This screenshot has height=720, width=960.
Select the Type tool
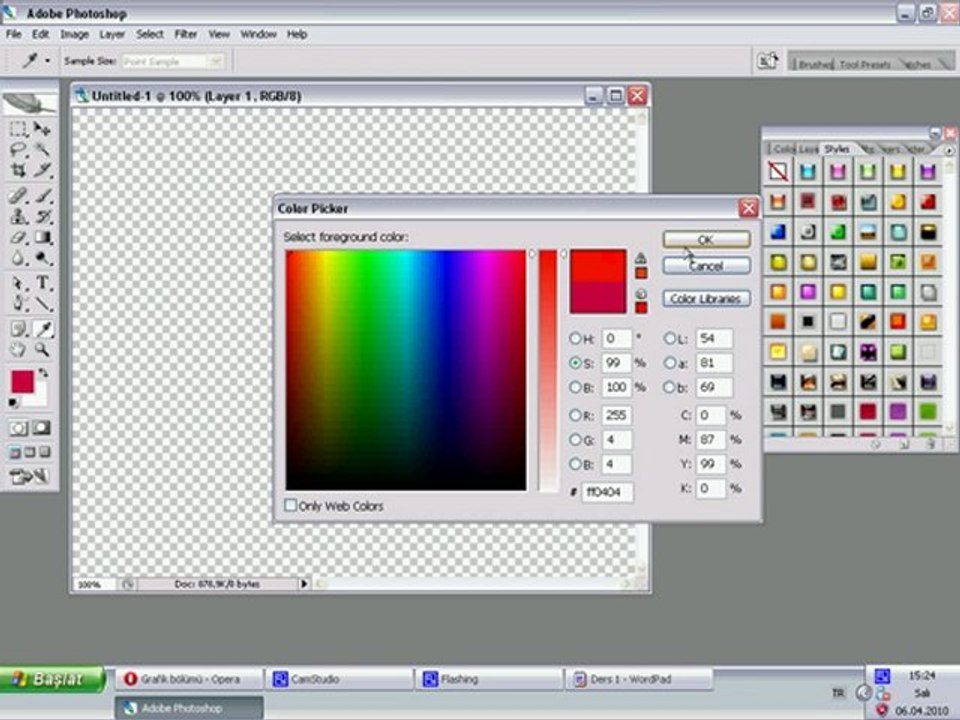(x=42, y=283)
